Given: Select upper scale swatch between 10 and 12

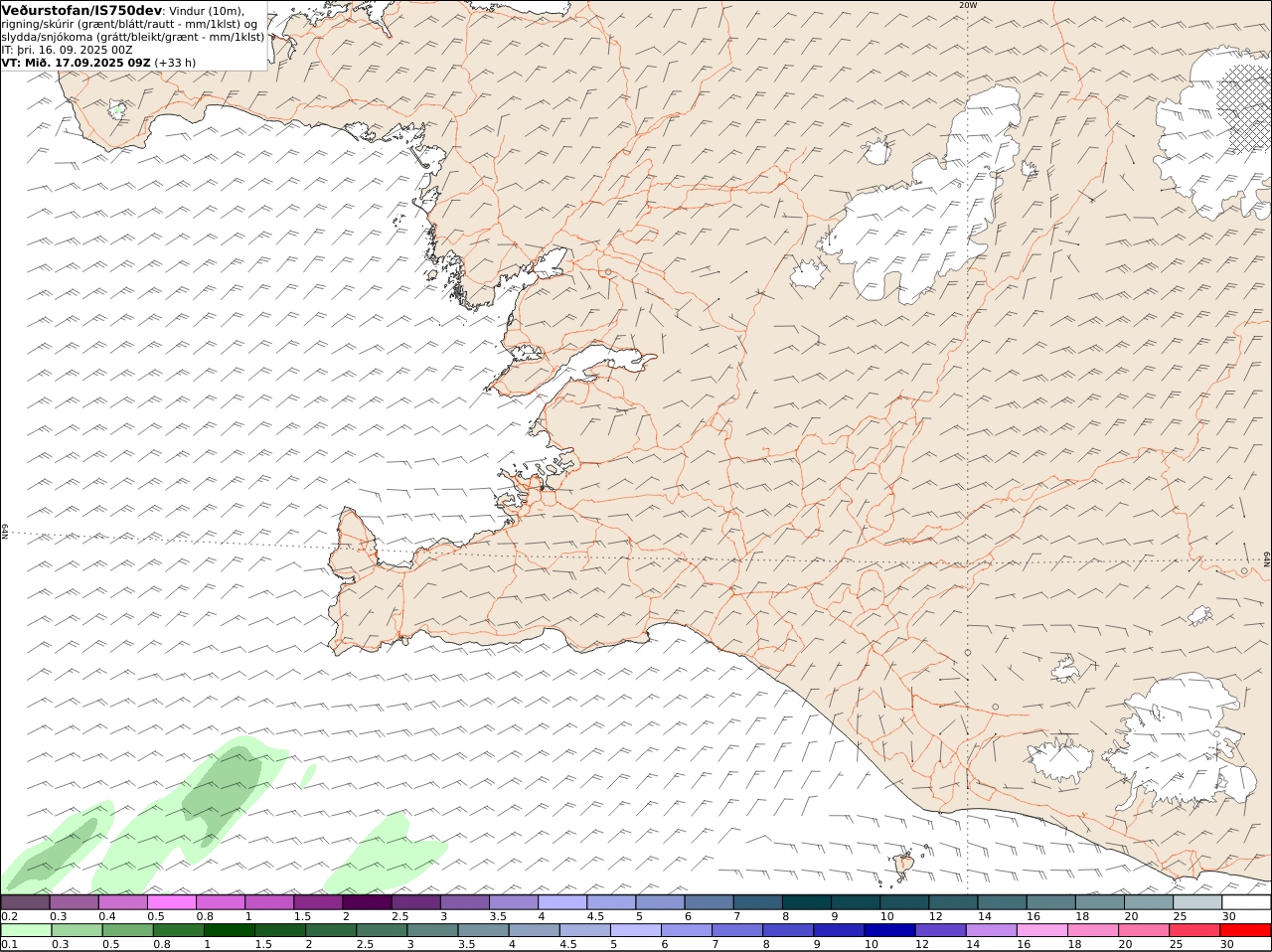Looking at the screenshot, I should (x=904, y=902).
